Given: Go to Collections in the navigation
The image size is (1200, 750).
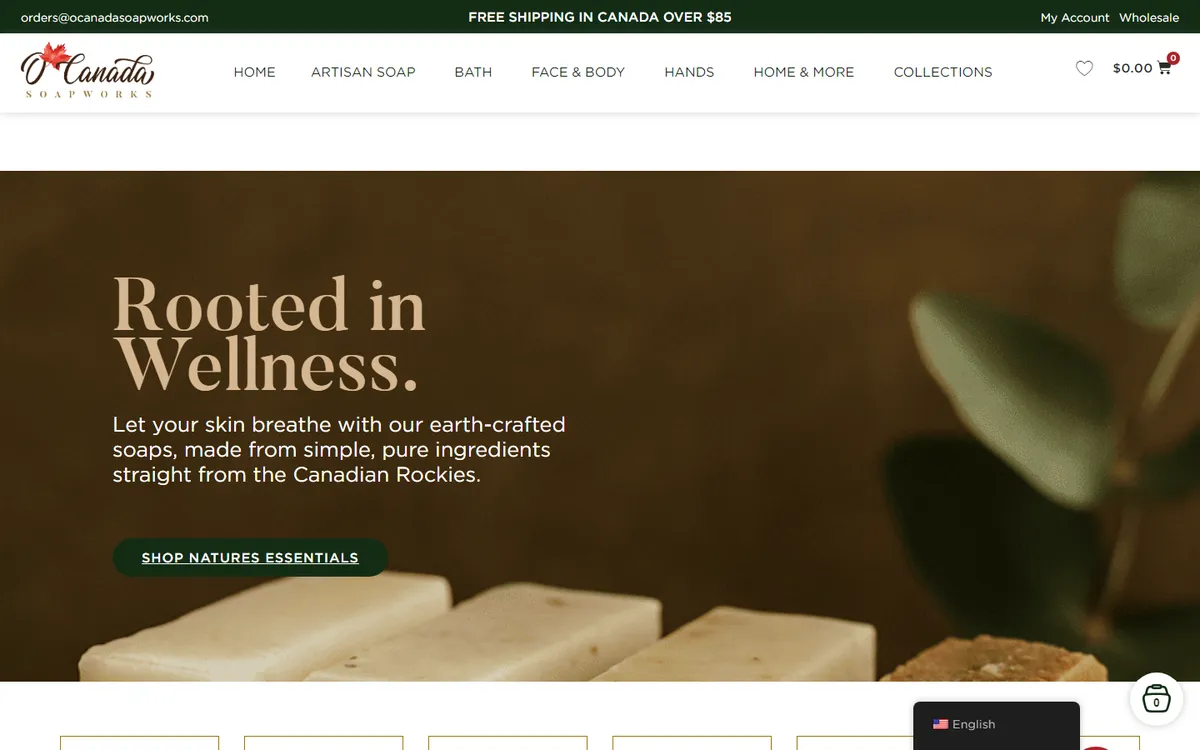Looking at the screenshot, I should 943,72.
